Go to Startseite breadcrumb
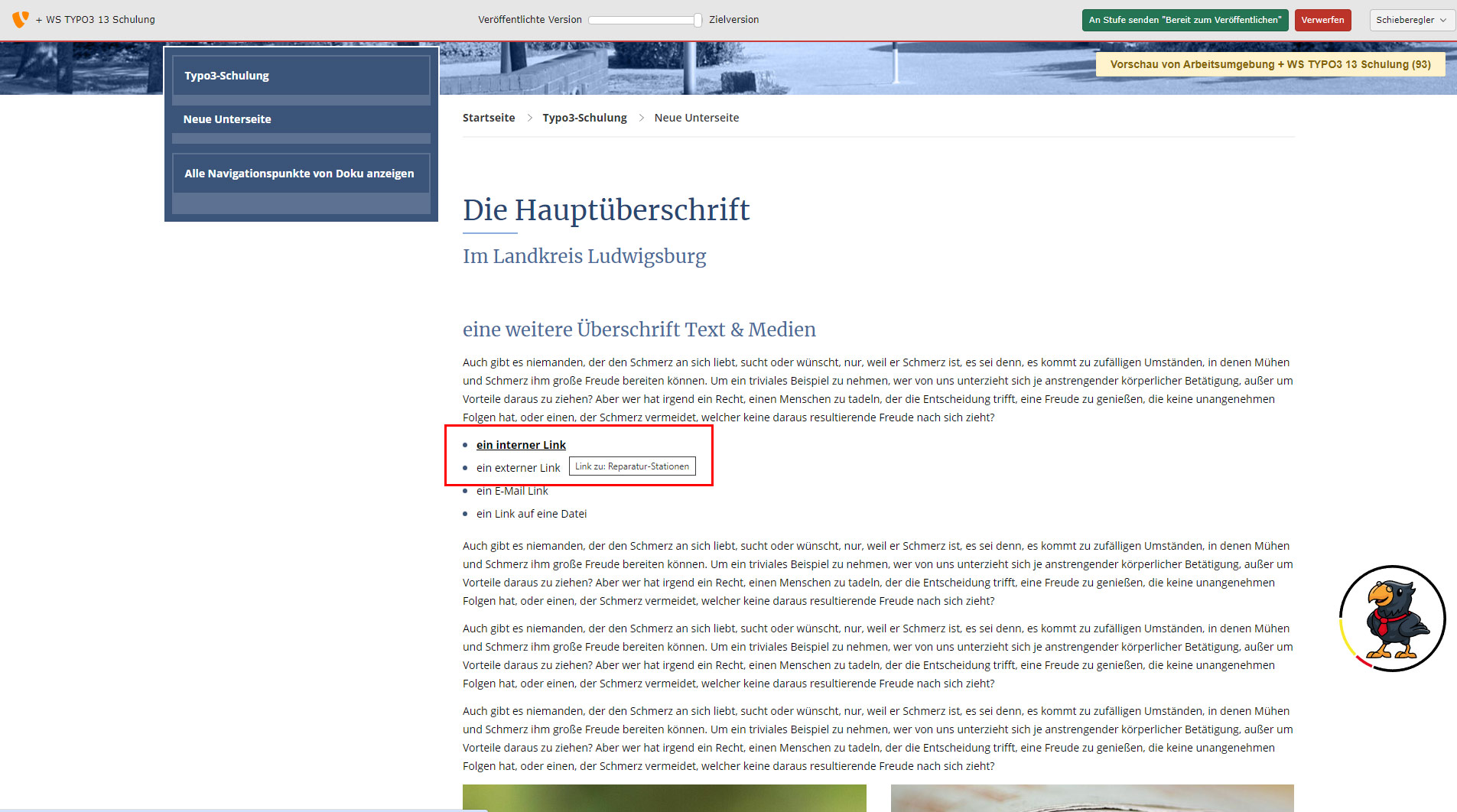 pyautogui.click(x=489, y=118)
